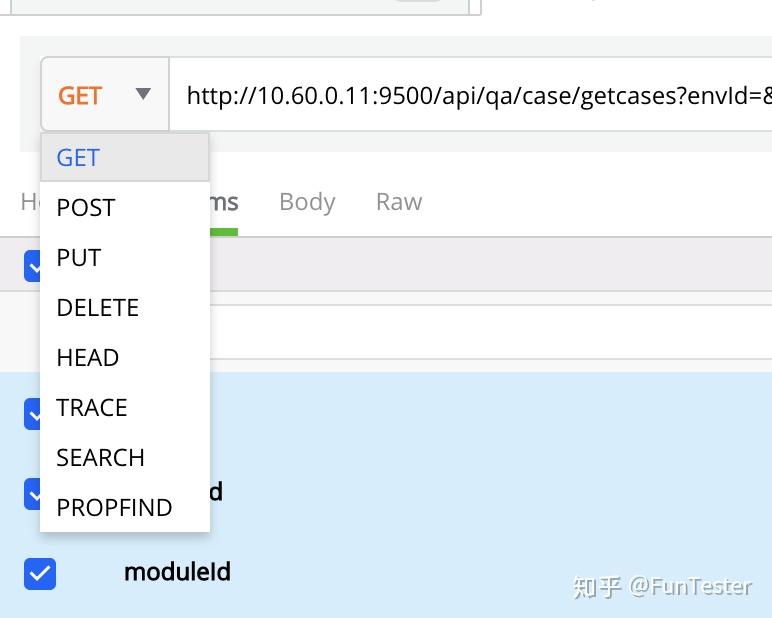Screen dimensions: 772x618
Task: Click the moduleId parameter name
Action: coord(177,572)
